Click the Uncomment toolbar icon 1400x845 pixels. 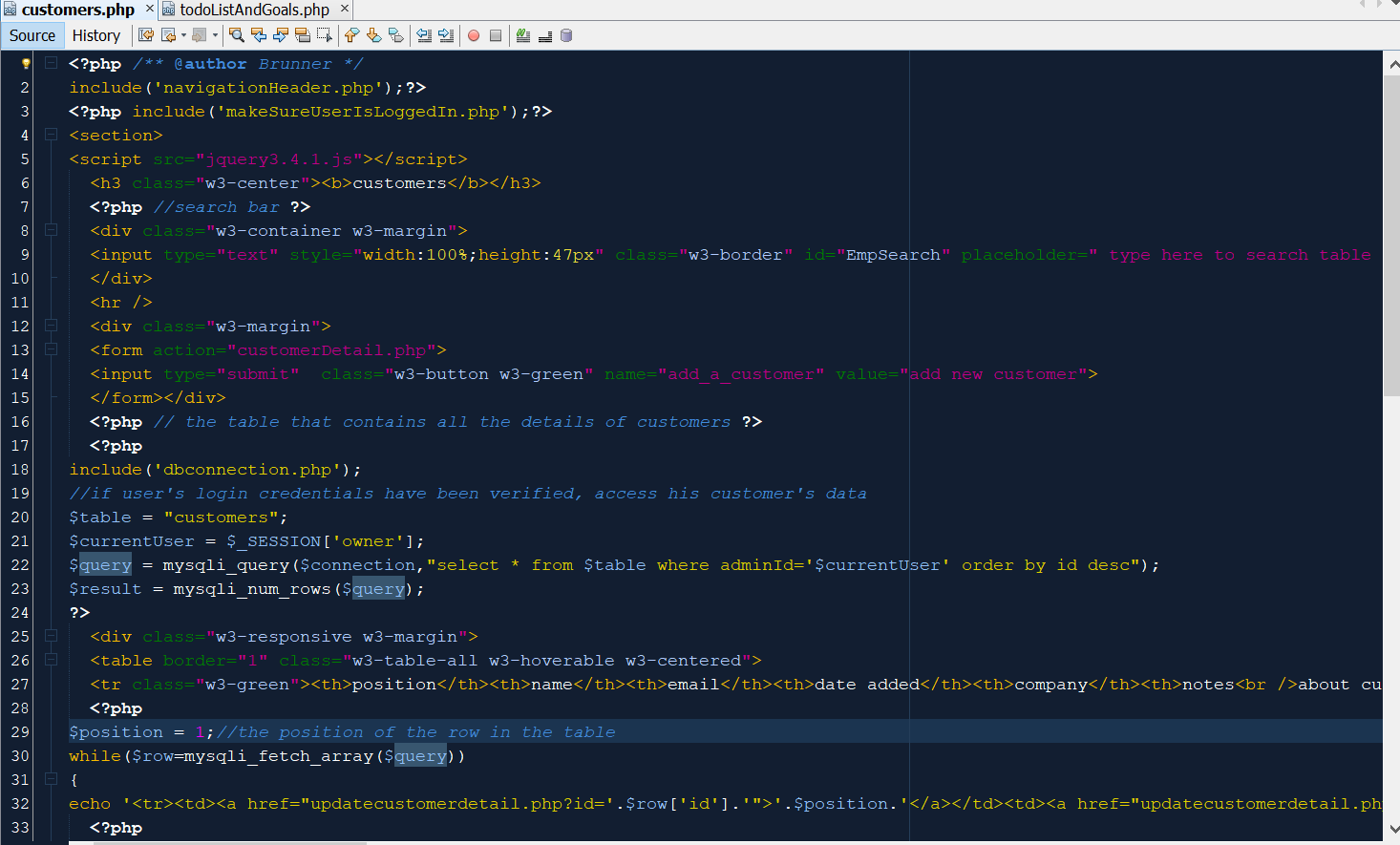545,35
